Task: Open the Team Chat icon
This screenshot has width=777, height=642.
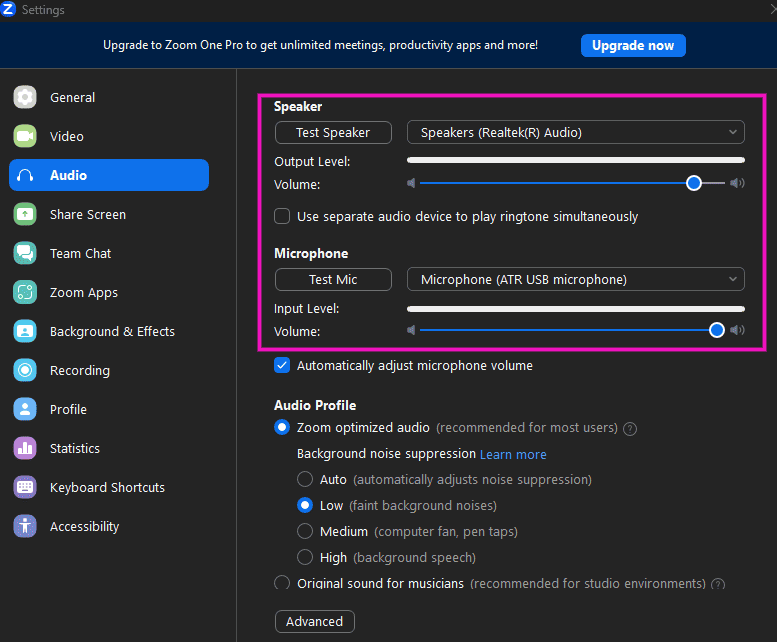Action: coord(25,253)
